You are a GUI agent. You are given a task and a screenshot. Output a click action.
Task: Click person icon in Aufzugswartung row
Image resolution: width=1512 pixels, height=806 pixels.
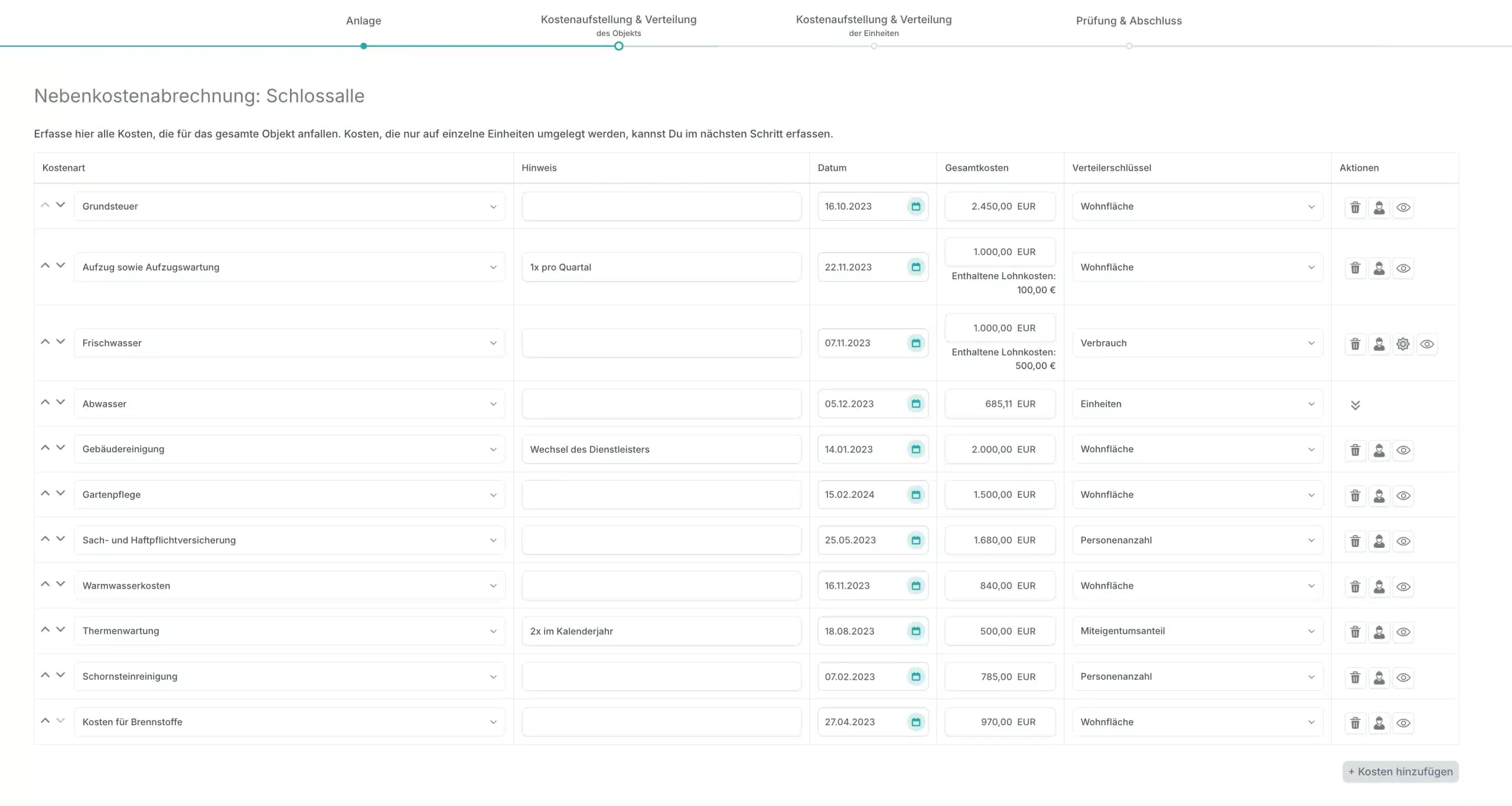pos(1379,268)
